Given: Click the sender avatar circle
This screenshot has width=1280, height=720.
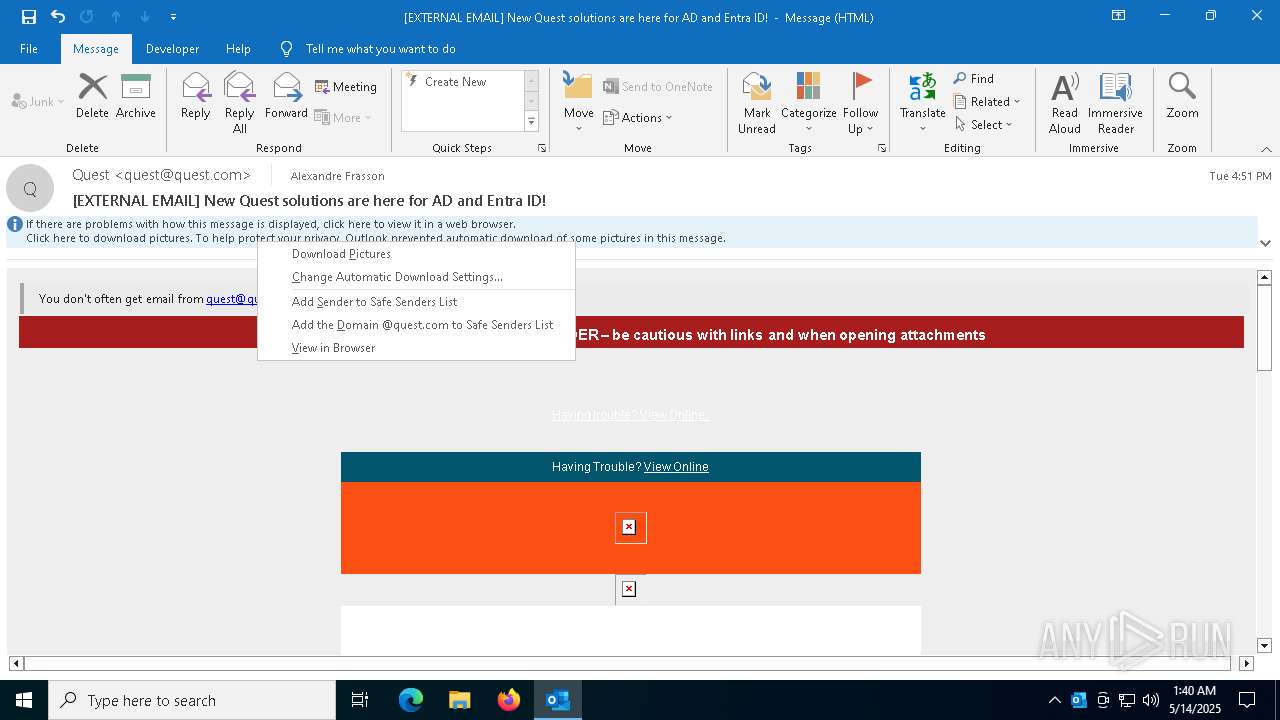Looking at the screenshot, I should pyautogui.click(x=30, y=188).
